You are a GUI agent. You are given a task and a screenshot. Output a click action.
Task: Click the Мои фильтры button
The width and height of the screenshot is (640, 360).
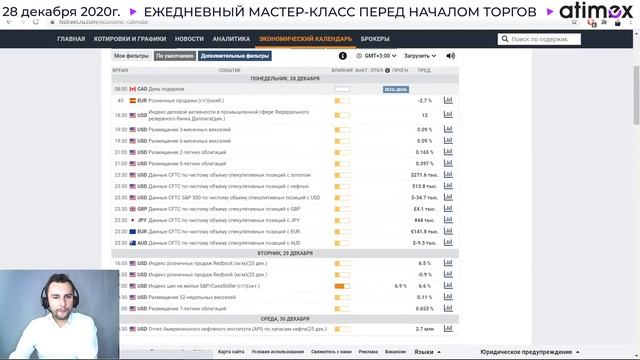131,56
